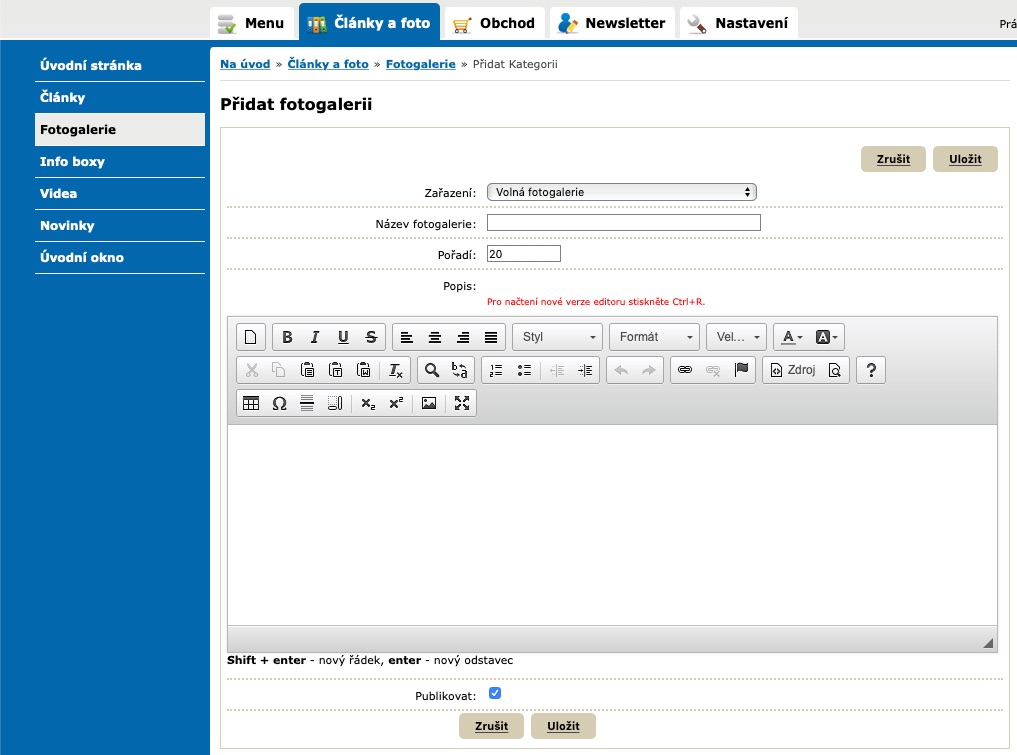Image resolution: width=1017 pixels, height=755 pixels.
Task: Go to Úvodní stránka in sidebar
Action: click(119, 66)
